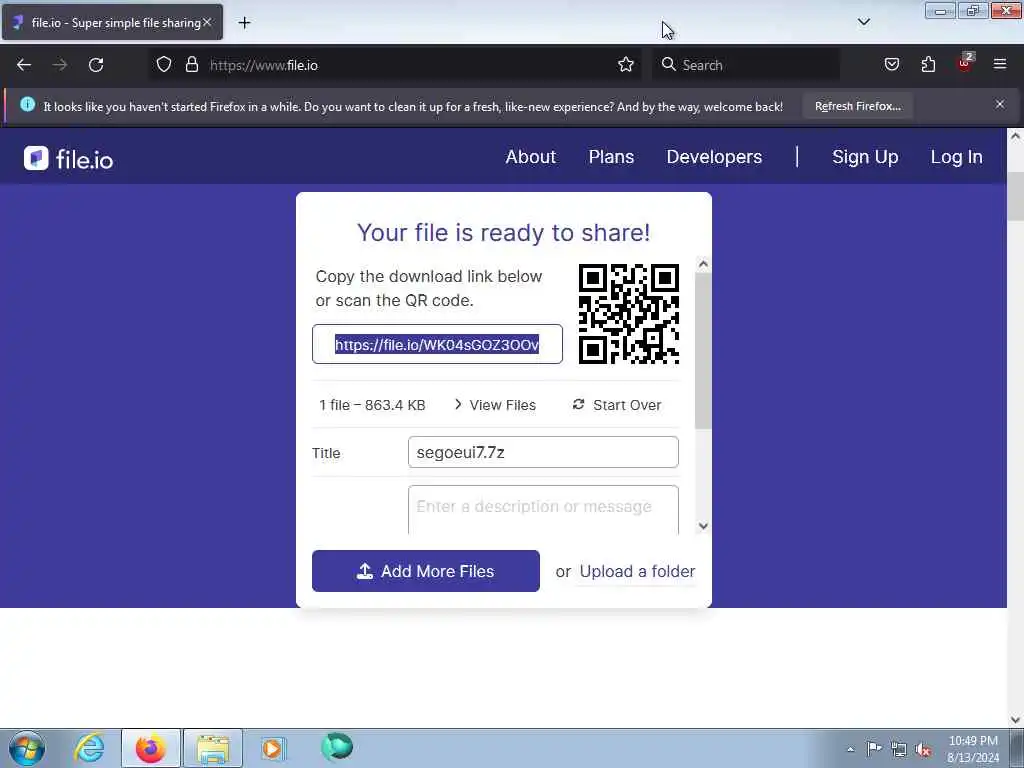Dismiss the Firefox refresh notification bar
Viewport: 1024px width, 768px height.
[x=1000, y=104]
